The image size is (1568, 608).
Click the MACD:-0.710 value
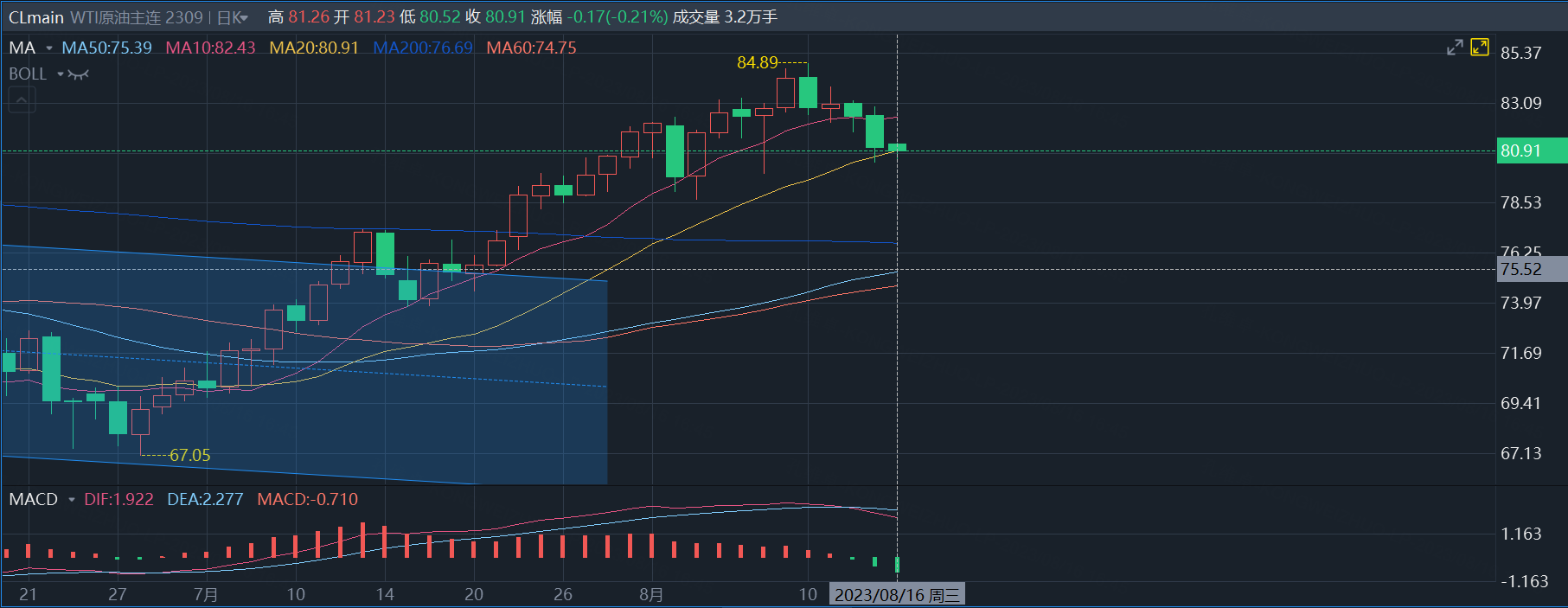pyautogui.click(x=307, y=500)
